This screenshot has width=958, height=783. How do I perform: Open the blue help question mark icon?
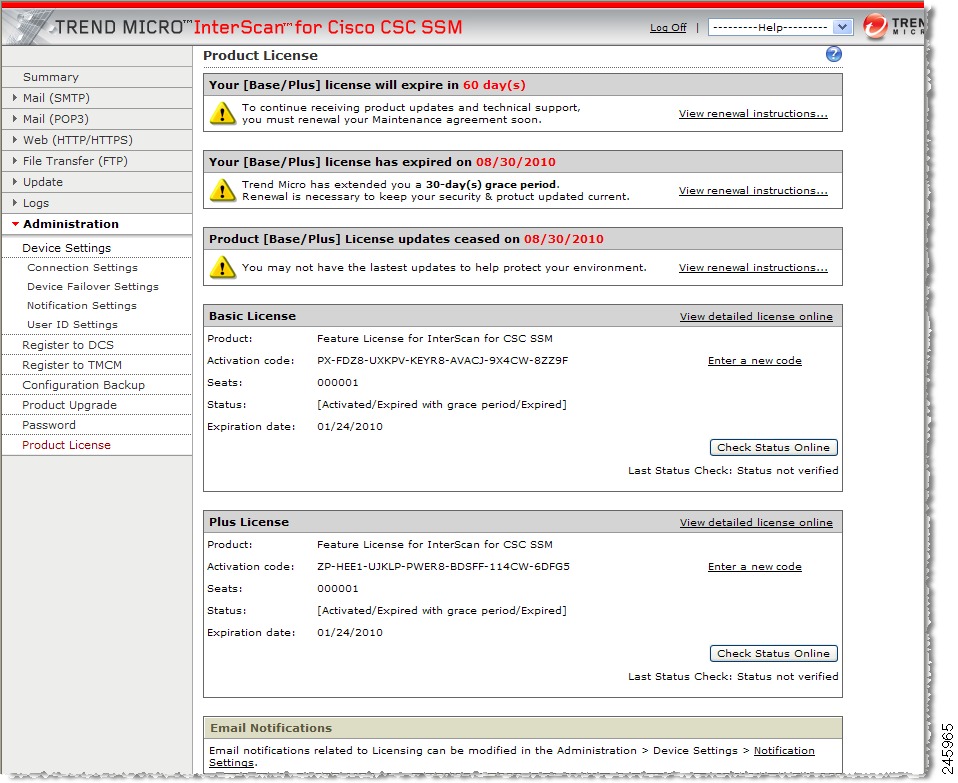pos(833,54)
